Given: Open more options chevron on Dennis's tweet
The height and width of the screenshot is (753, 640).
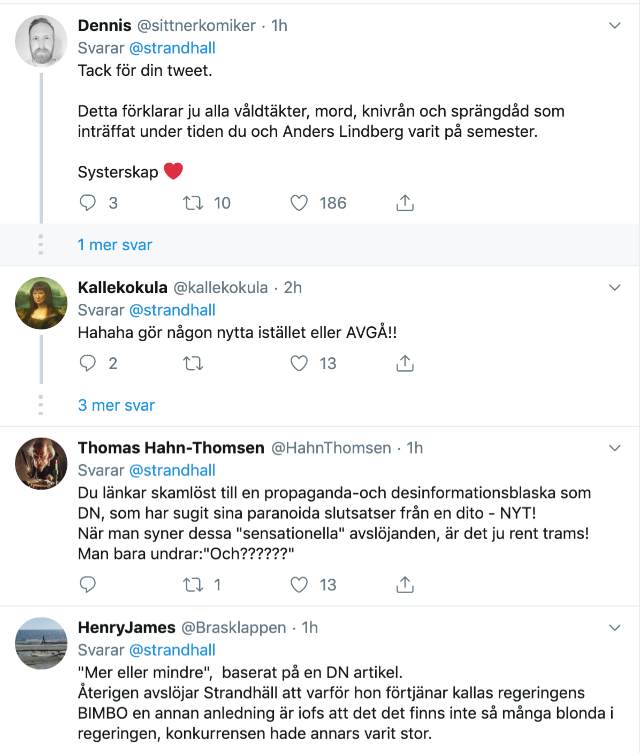Looking at the screenshot, I should tap(616, 26).
